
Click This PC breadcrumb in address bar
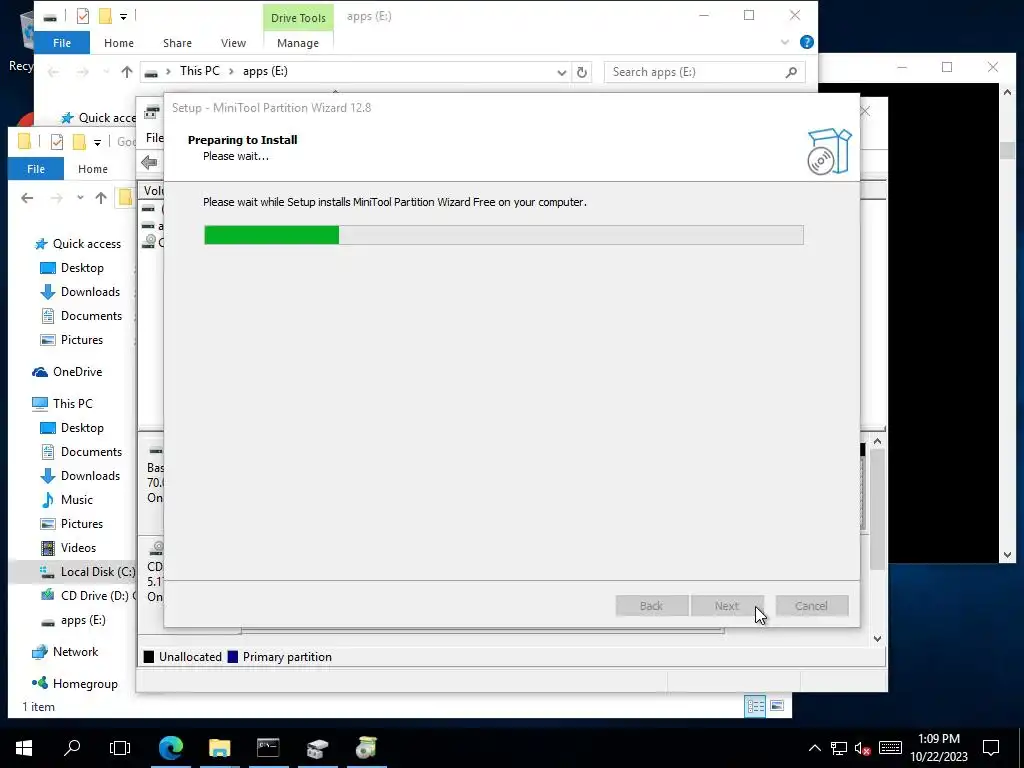tap(200, 71)
